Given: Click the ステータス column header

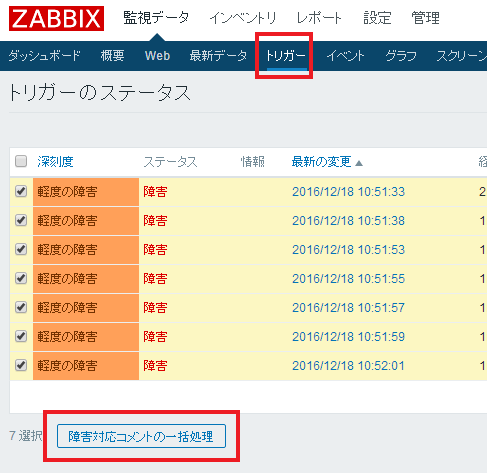Looking at the screenshot, I should (170, 162).
